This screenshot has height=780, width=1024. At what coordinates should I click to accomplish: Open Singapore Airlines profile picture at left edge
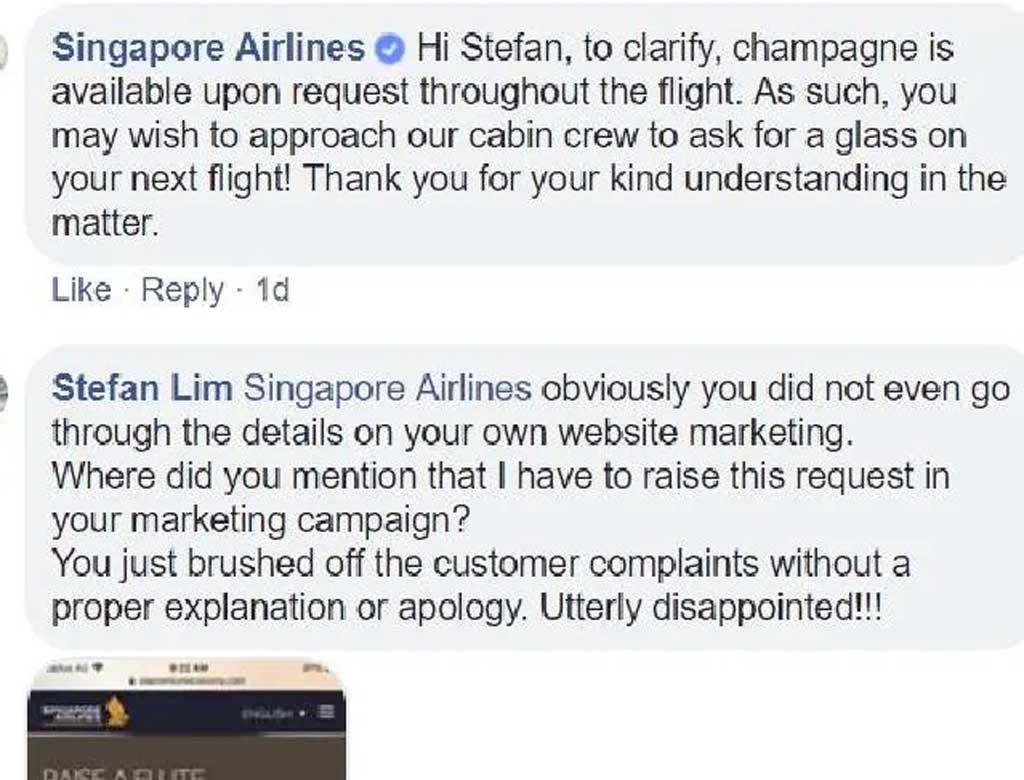(x=3, y=52)
